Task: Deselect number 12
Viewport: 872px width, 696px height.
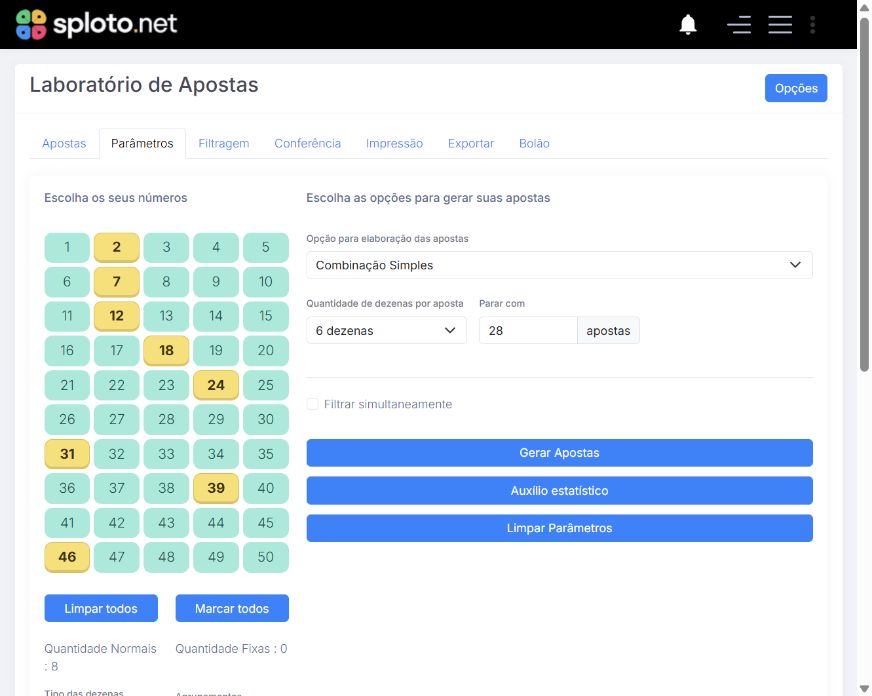Action: tap(117, 316)
